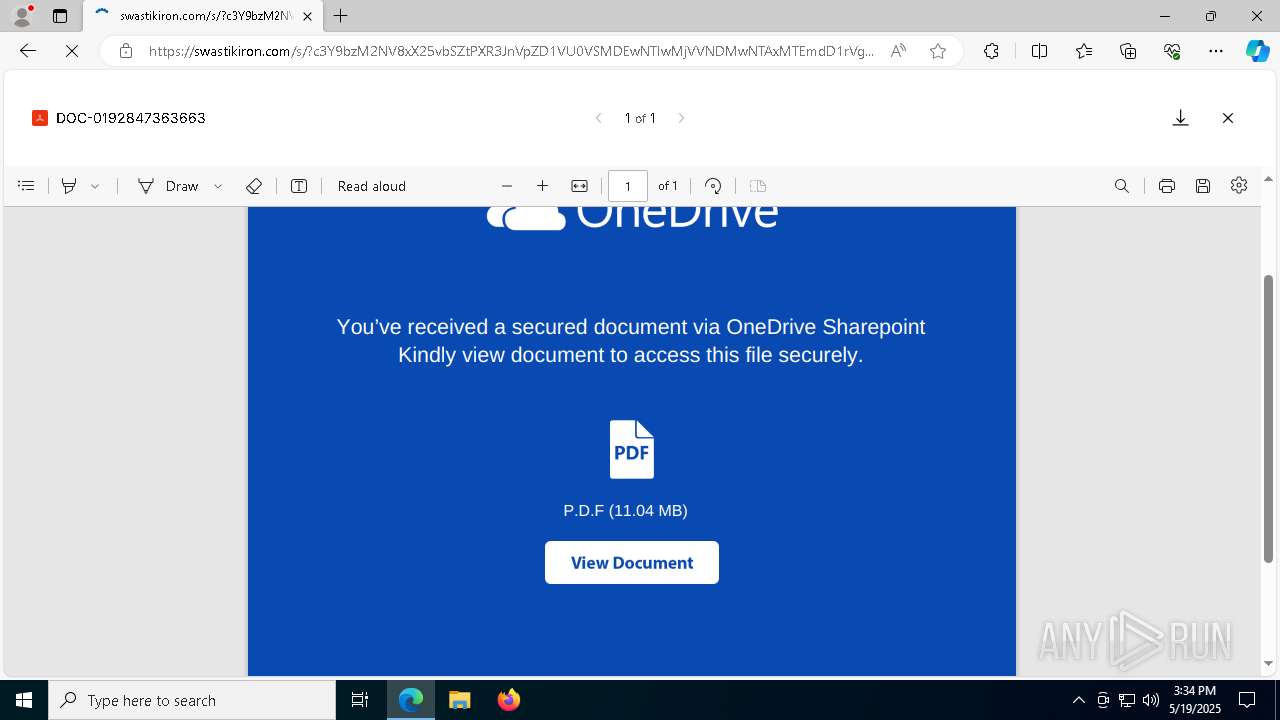The height and width of the screenshot is (720, 1280).
Task: Download DOC-0192847363663 file
Action: [x=1180, y=118]
